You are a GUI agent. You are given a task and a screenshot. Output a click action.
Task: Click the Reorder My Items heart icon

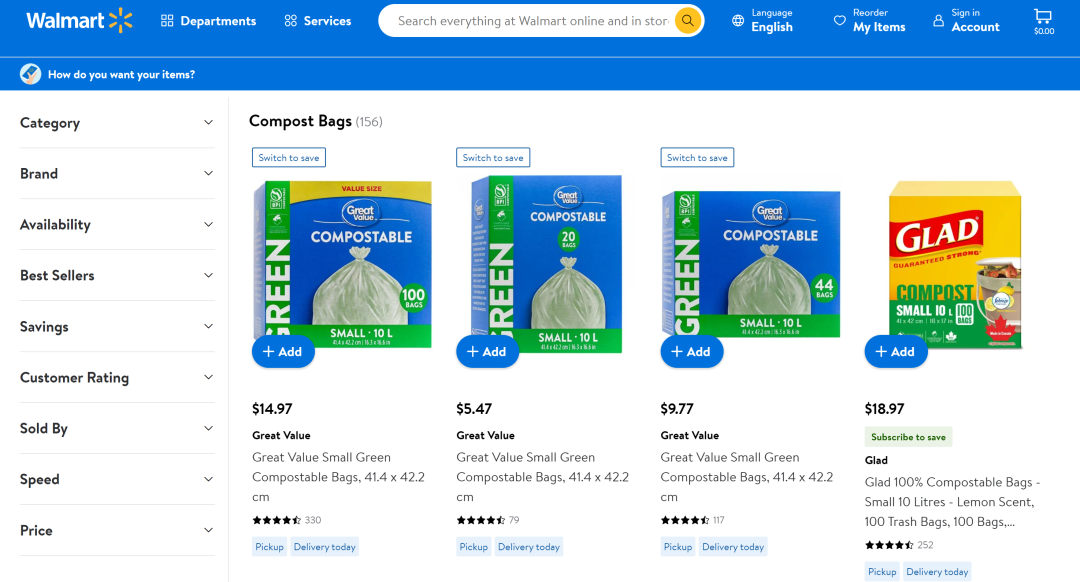[839, 21]
